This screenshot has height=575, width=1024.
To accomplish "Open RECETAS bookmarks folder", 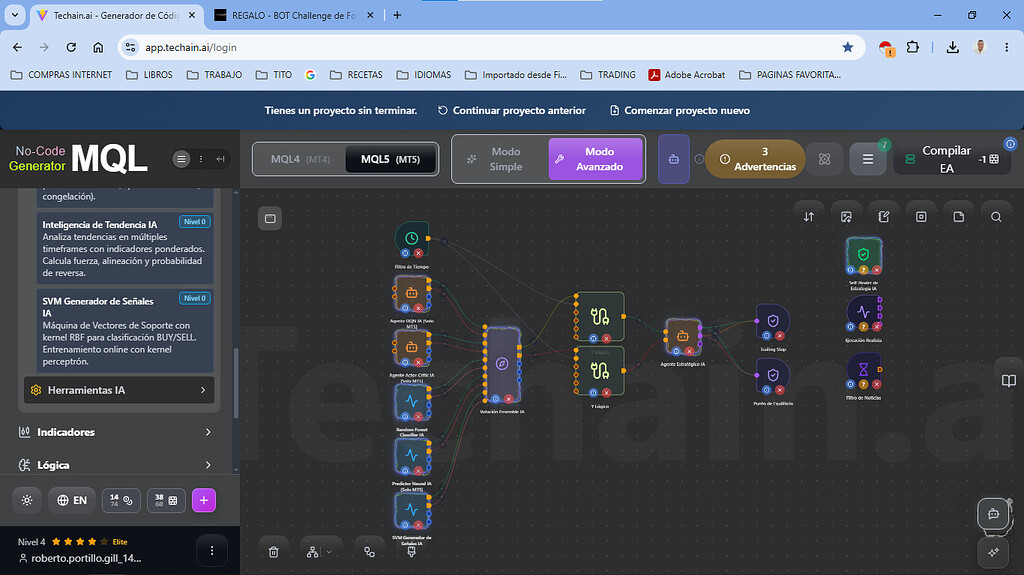I will click(x=357, y=75).
